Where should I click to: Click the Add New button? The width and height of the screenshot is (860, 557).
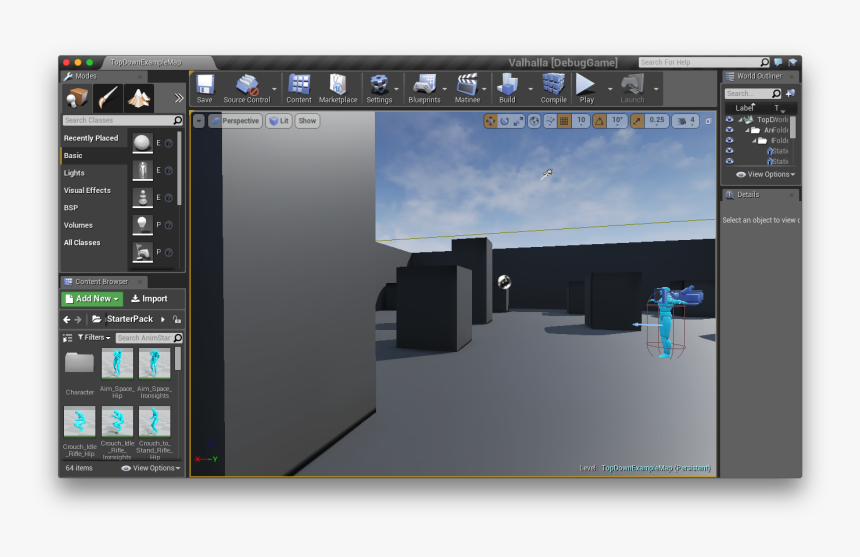point(92,299)
